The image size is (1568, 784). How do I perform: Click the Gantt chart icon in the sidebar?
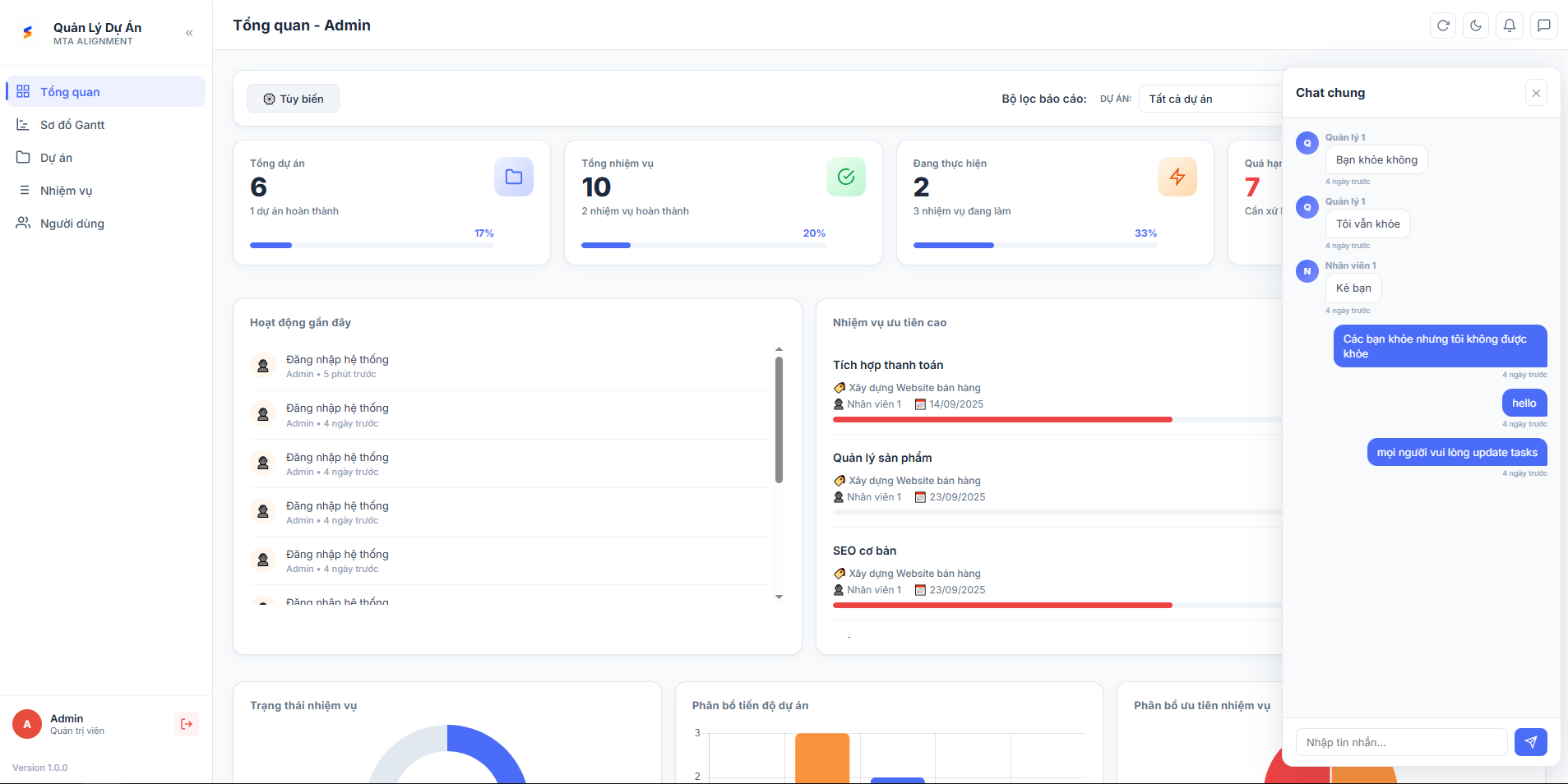click(x=23, y=124)
